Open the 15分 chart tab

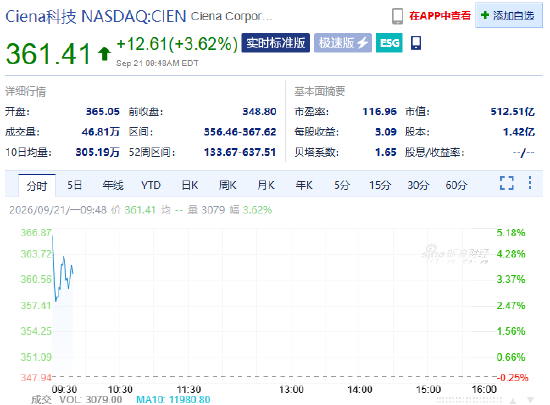[x=380, y=185]
